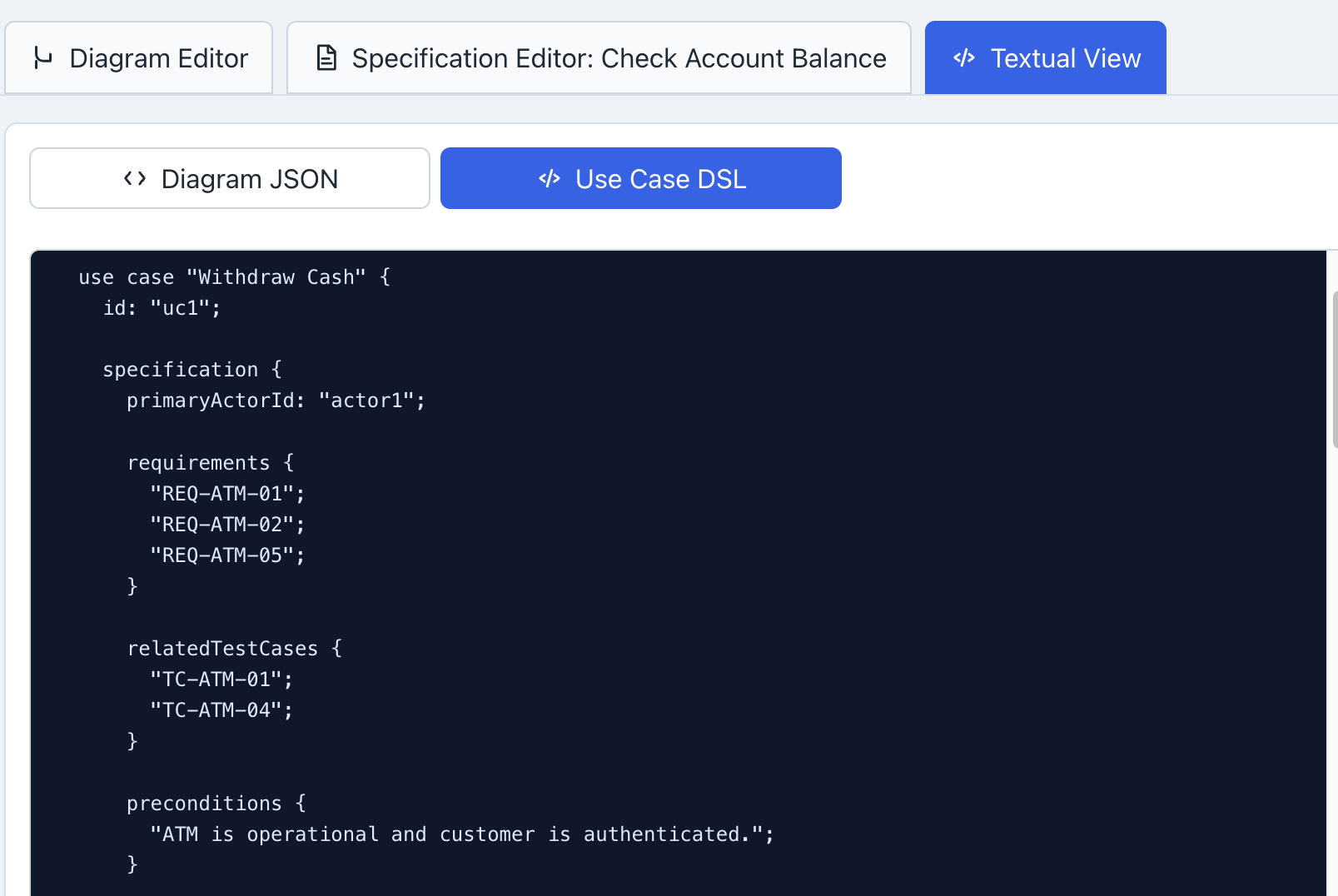Click the "ATM is operational and customer is authenticated." line
This screenshot has height=896, width=1338.
[462, 834]
